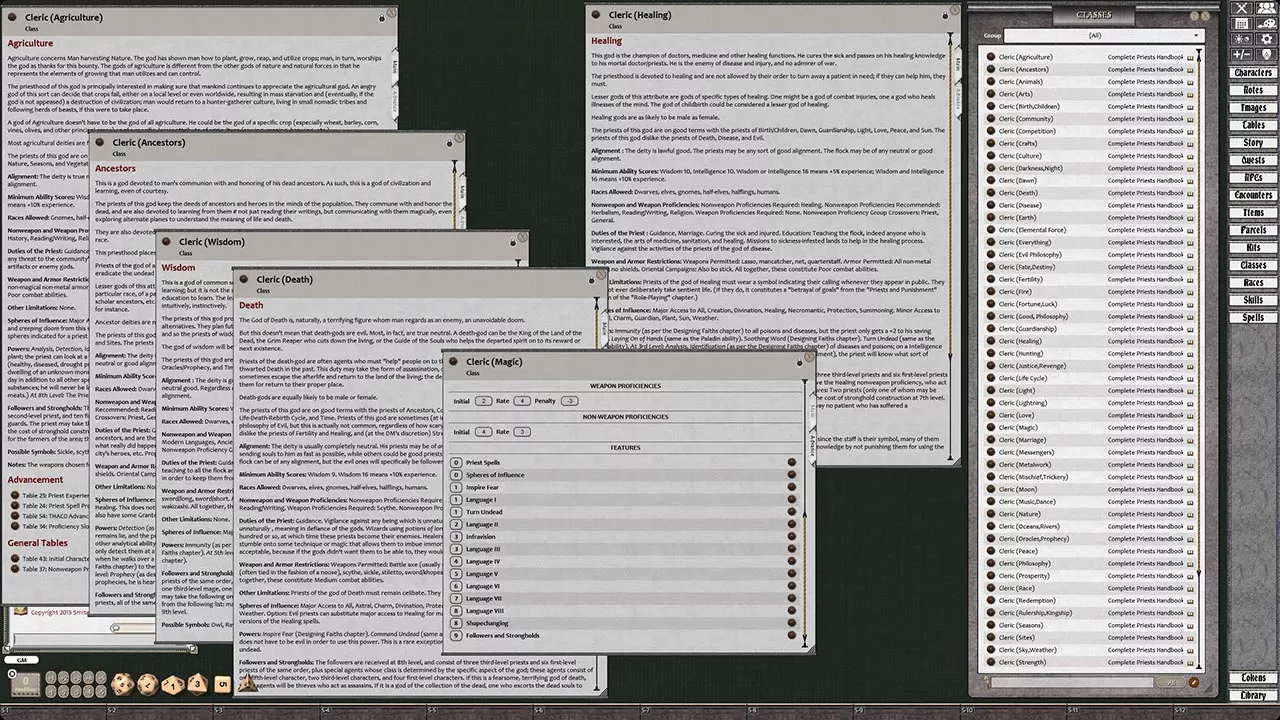Viewport: 1280px width, 720px height.
Task: Open the Characters sidebar tab
Action: coord(1253,73)
